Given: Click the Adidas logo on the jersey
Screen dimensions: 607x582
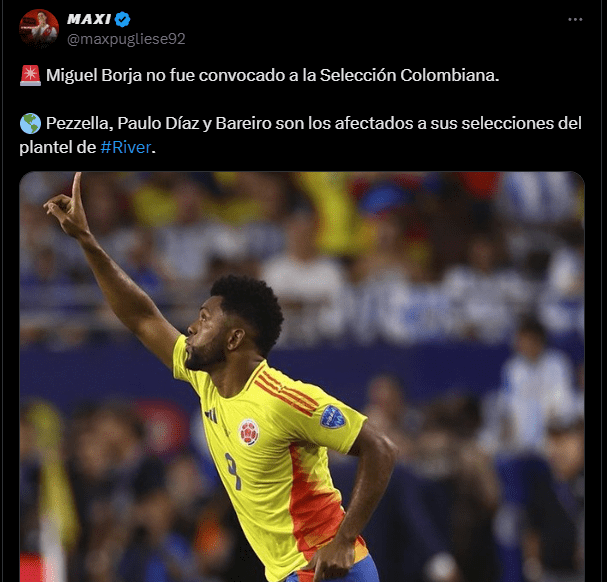Looking at the screenshot, I should pyautogui.click(x=211, y=415).
